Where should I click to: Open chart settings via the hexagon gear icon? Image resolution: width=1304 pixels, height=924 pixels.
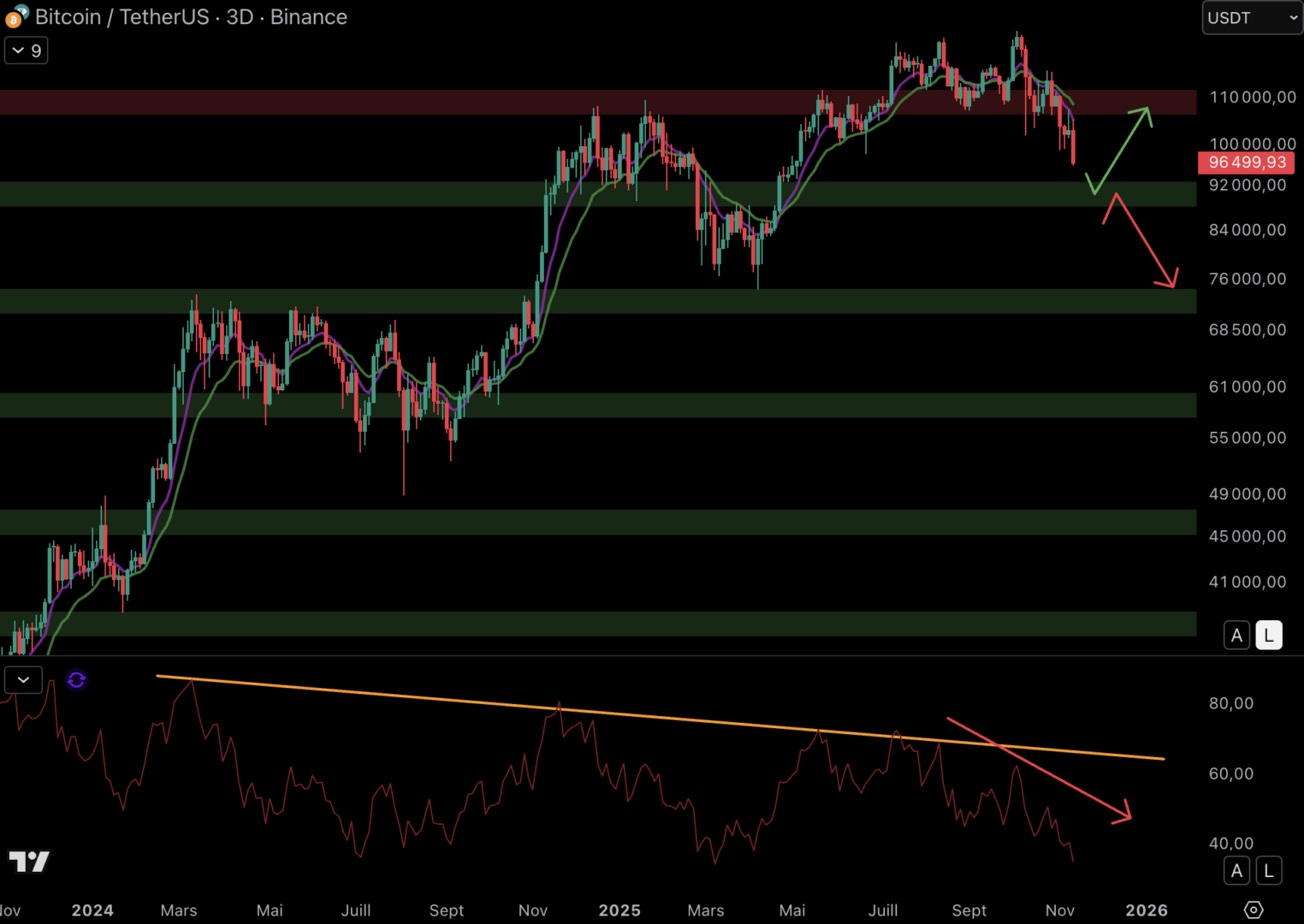(1253, 909)
